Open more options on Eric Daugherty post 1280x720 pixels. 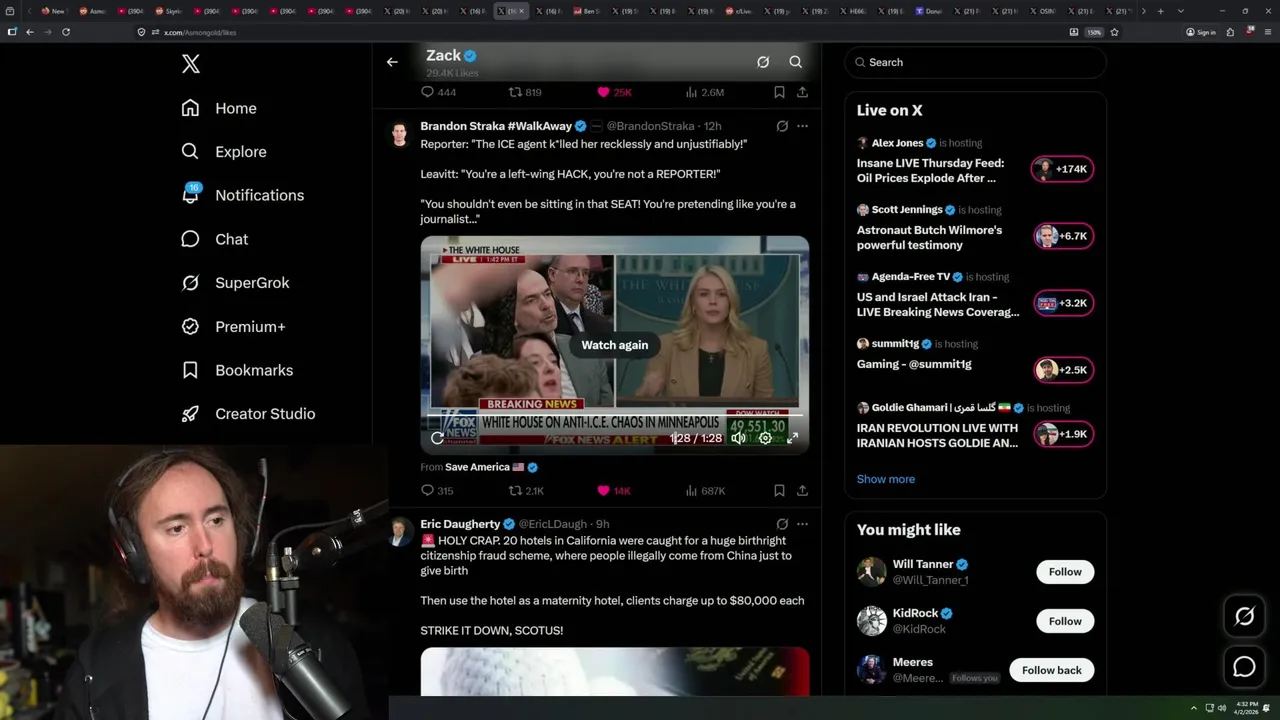pyautogui.click(x=802, y=524)
